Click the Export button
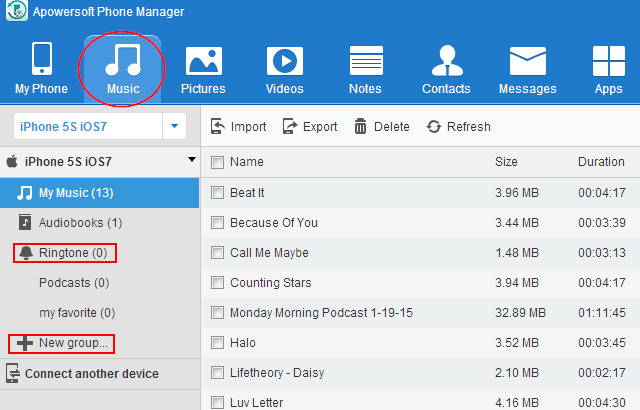 point(310,127)
